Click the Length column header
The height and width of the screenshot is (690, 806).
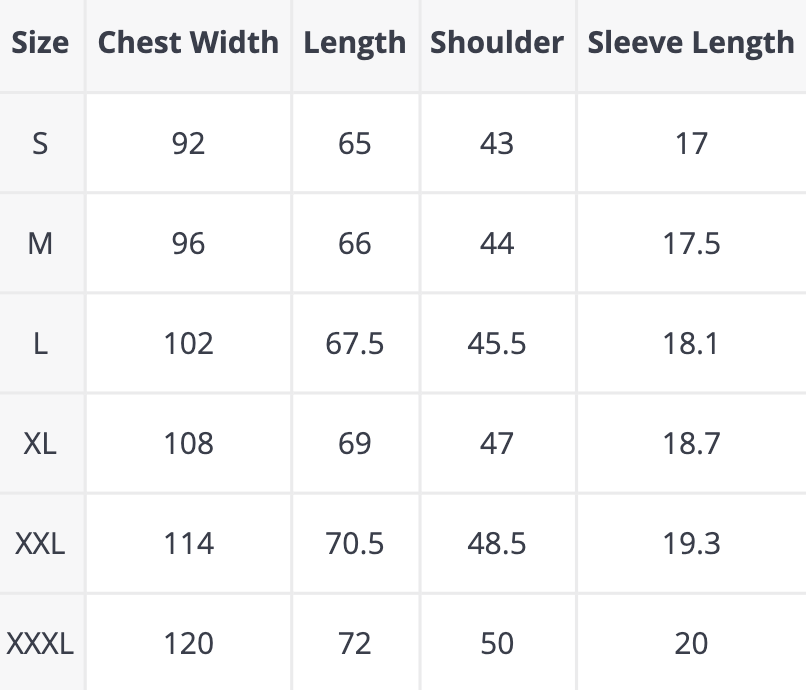pos(355,43)
